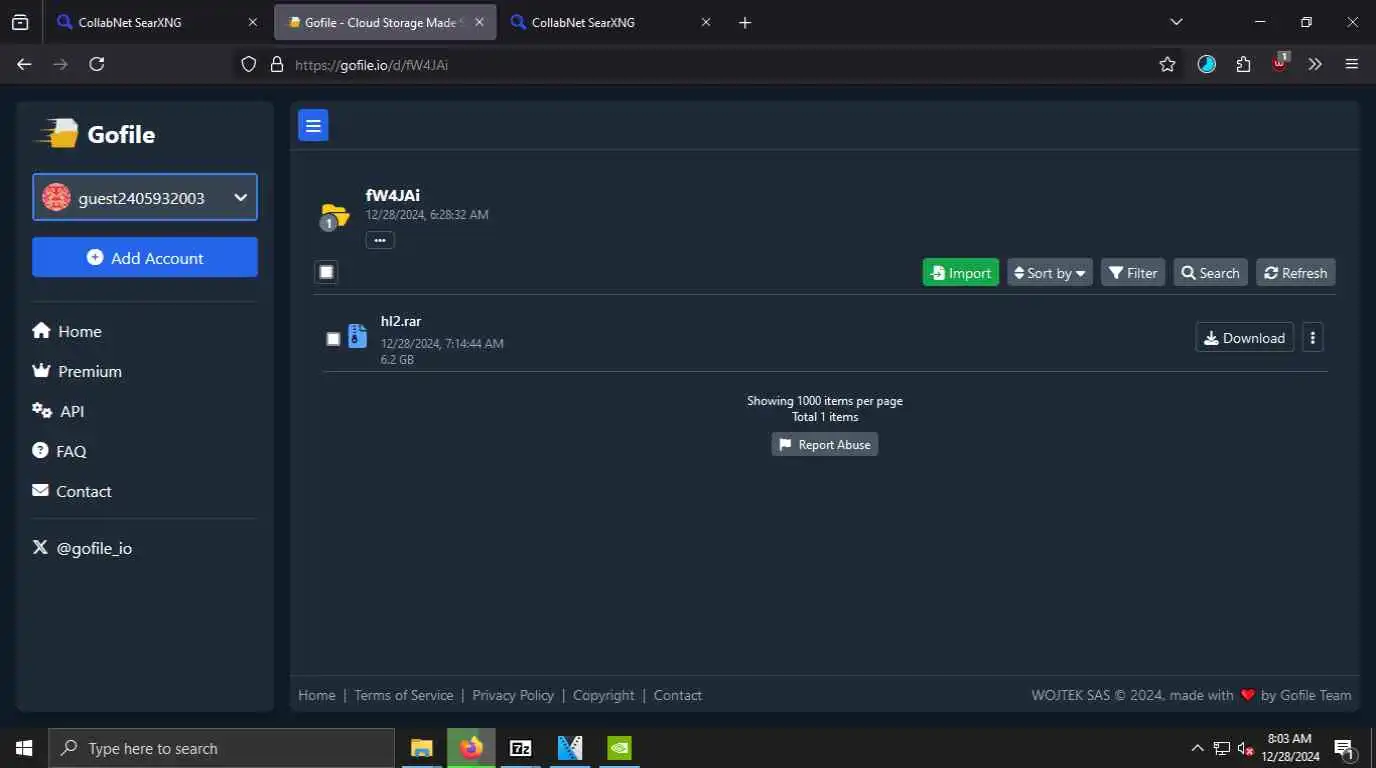Viewport: 1376px width, 768px height.
Task: Open the blue circular extension icon
Action: point(1207,64)
